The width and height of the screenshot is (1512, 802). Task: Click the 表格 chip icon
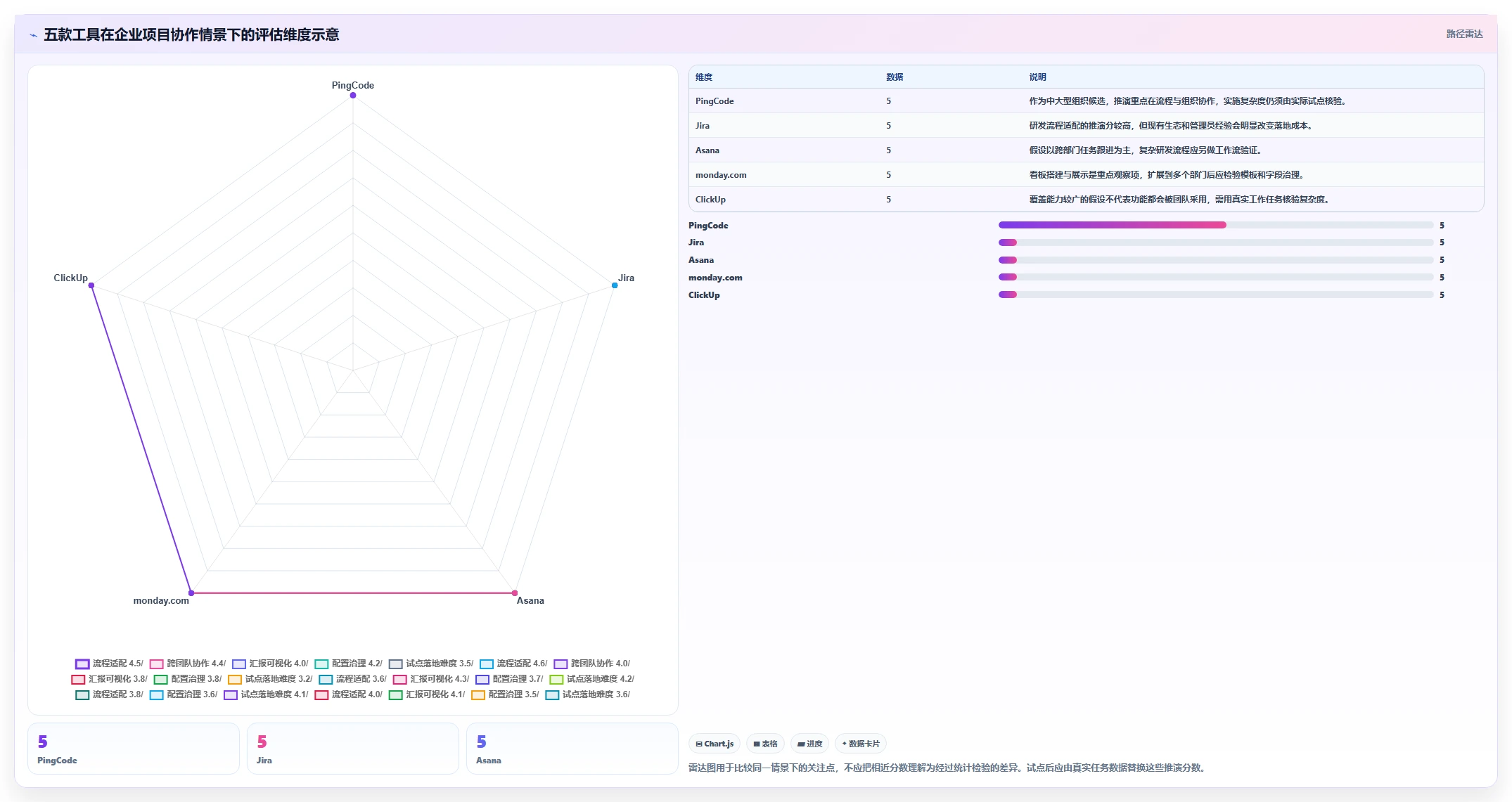pyautogui.click(x=757, y=744)
